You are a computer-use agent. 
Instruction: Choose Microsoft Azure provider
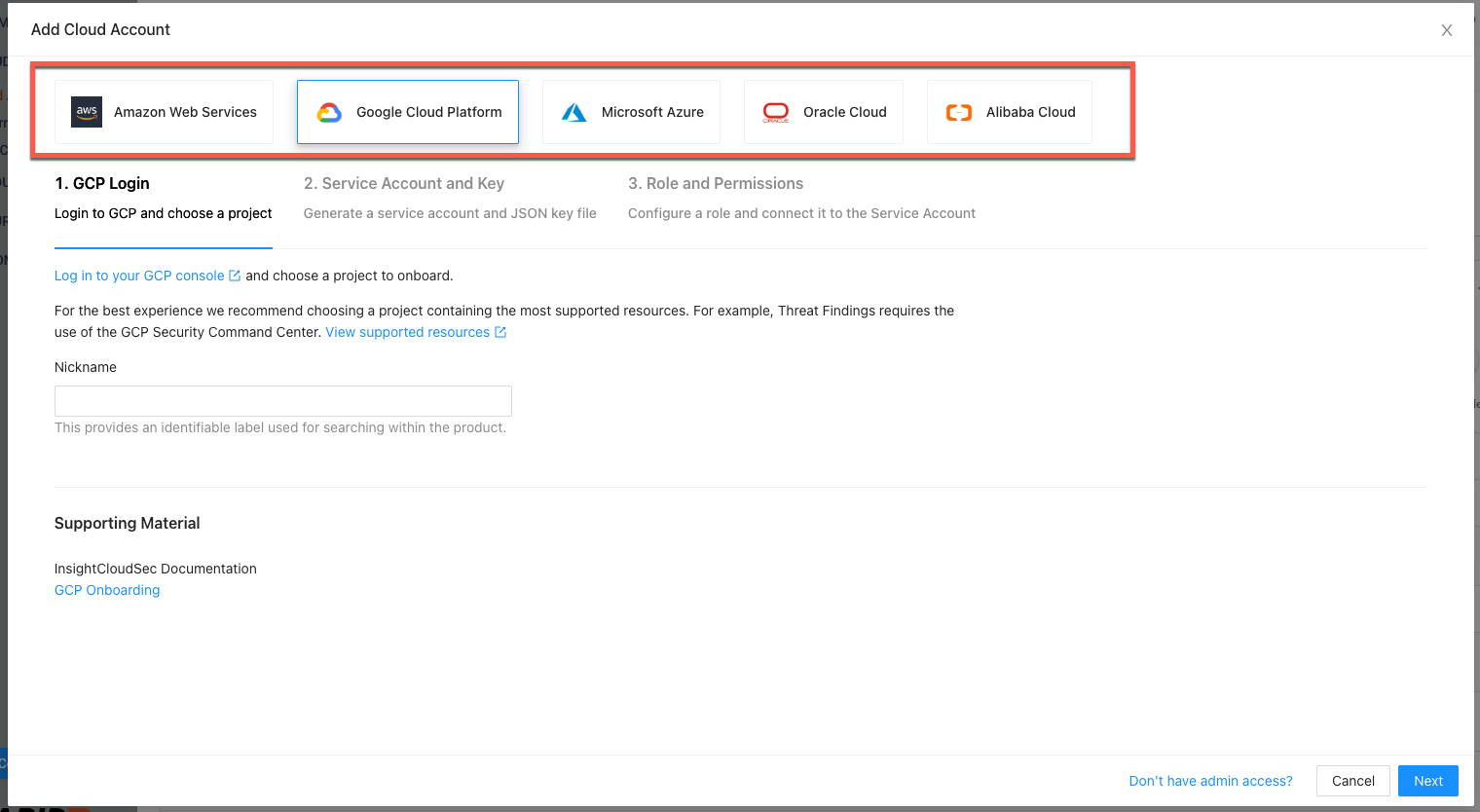[631, 112]
